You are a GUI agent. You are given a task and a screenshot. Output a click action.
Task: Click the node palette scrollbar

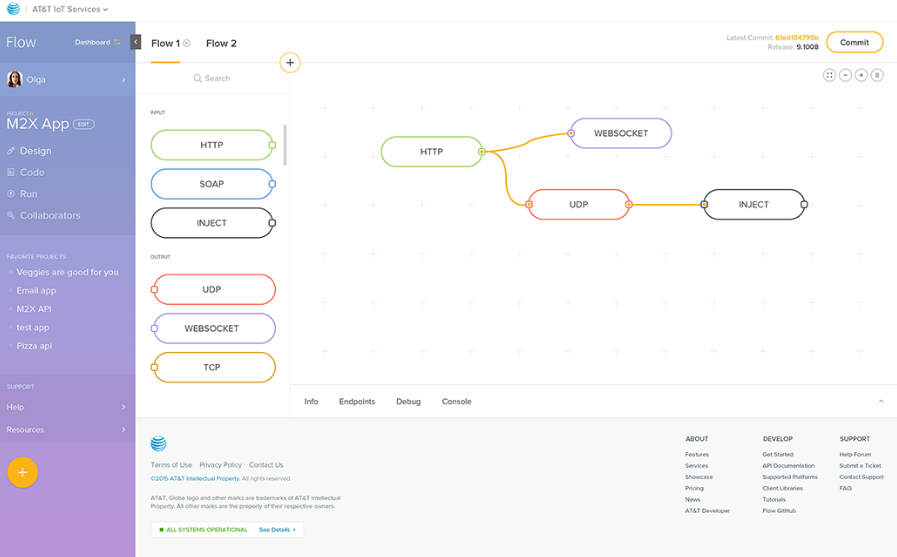point(285,145)
